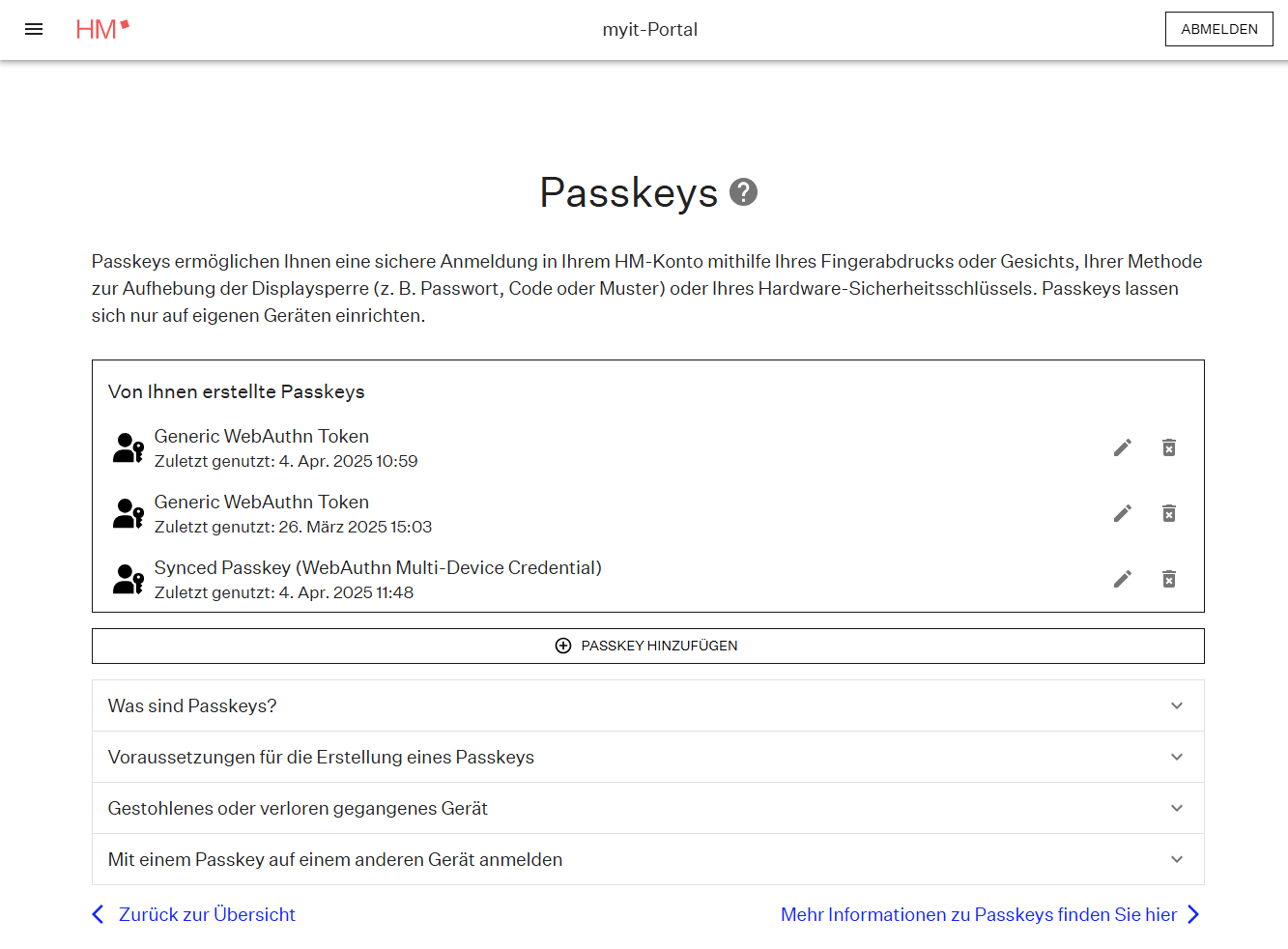The height and width of the screenshot is (949, 1288).
Task: Edit the Synced Passkey entry name
Action: tap(1122, 579)
